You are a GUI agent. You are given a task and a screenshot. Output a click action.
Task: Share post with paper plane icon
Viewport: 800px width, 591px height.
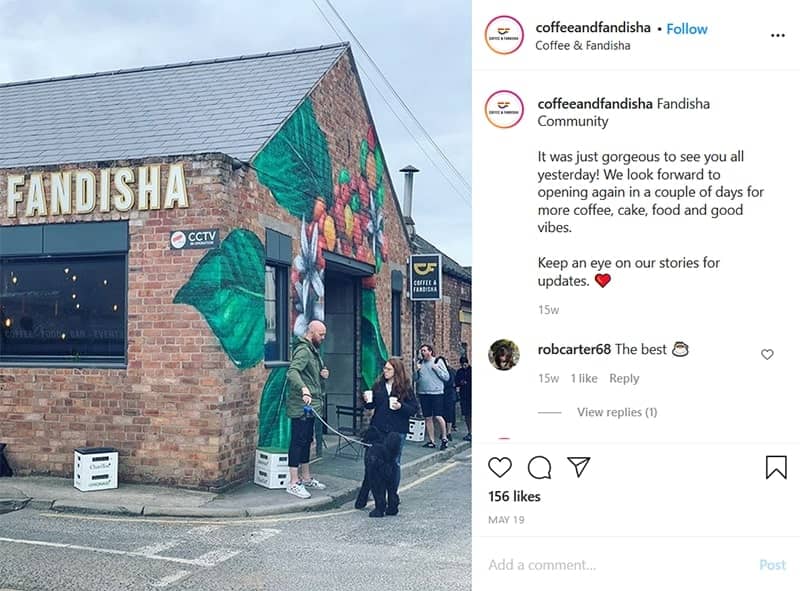(579, 466)
